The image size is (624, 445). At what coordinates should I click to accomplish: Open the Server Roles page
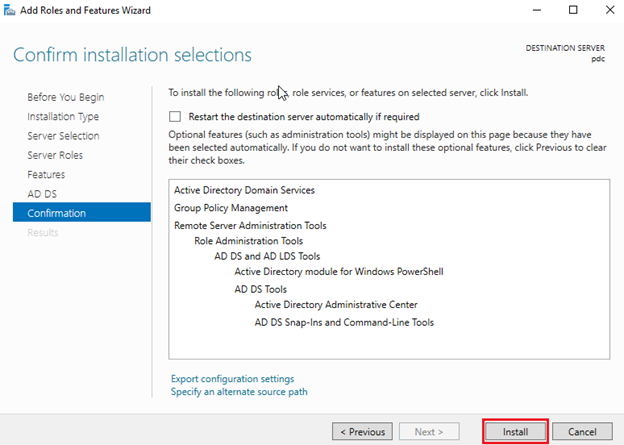tap(55, 155)
